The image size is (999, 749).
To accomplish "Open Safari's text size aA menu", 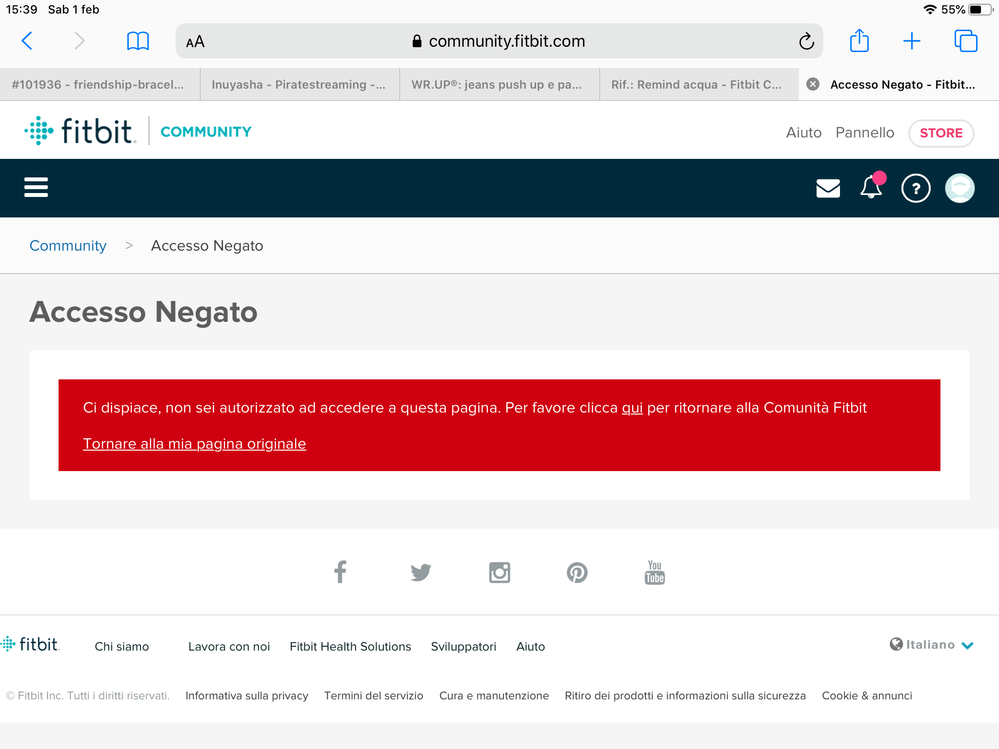I will tap(195, 42).
